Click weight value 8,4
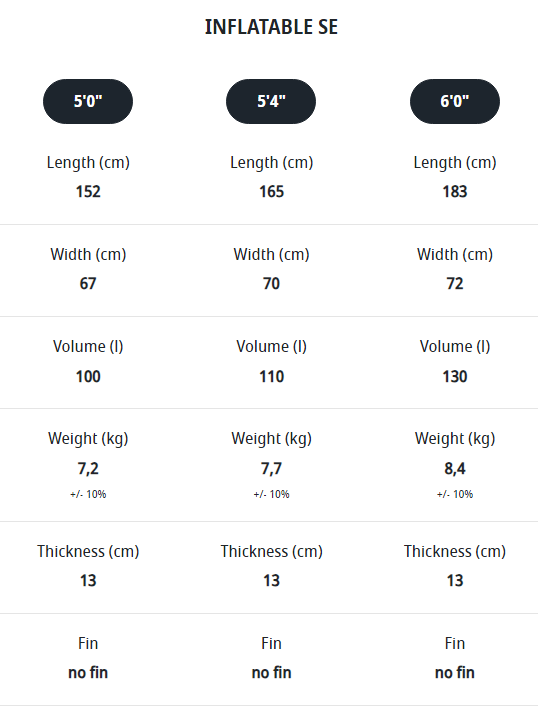538x712 pixels. coord(455,468)
